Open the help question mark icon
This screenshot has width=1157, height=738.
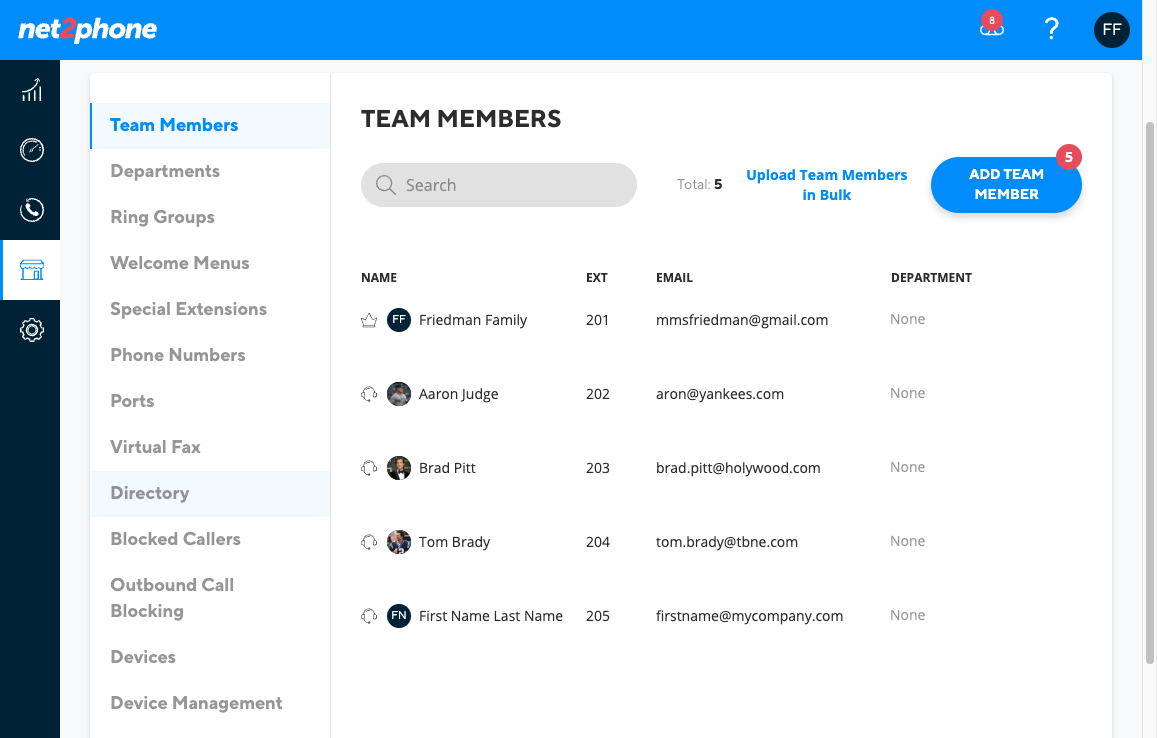[1051, 29]
